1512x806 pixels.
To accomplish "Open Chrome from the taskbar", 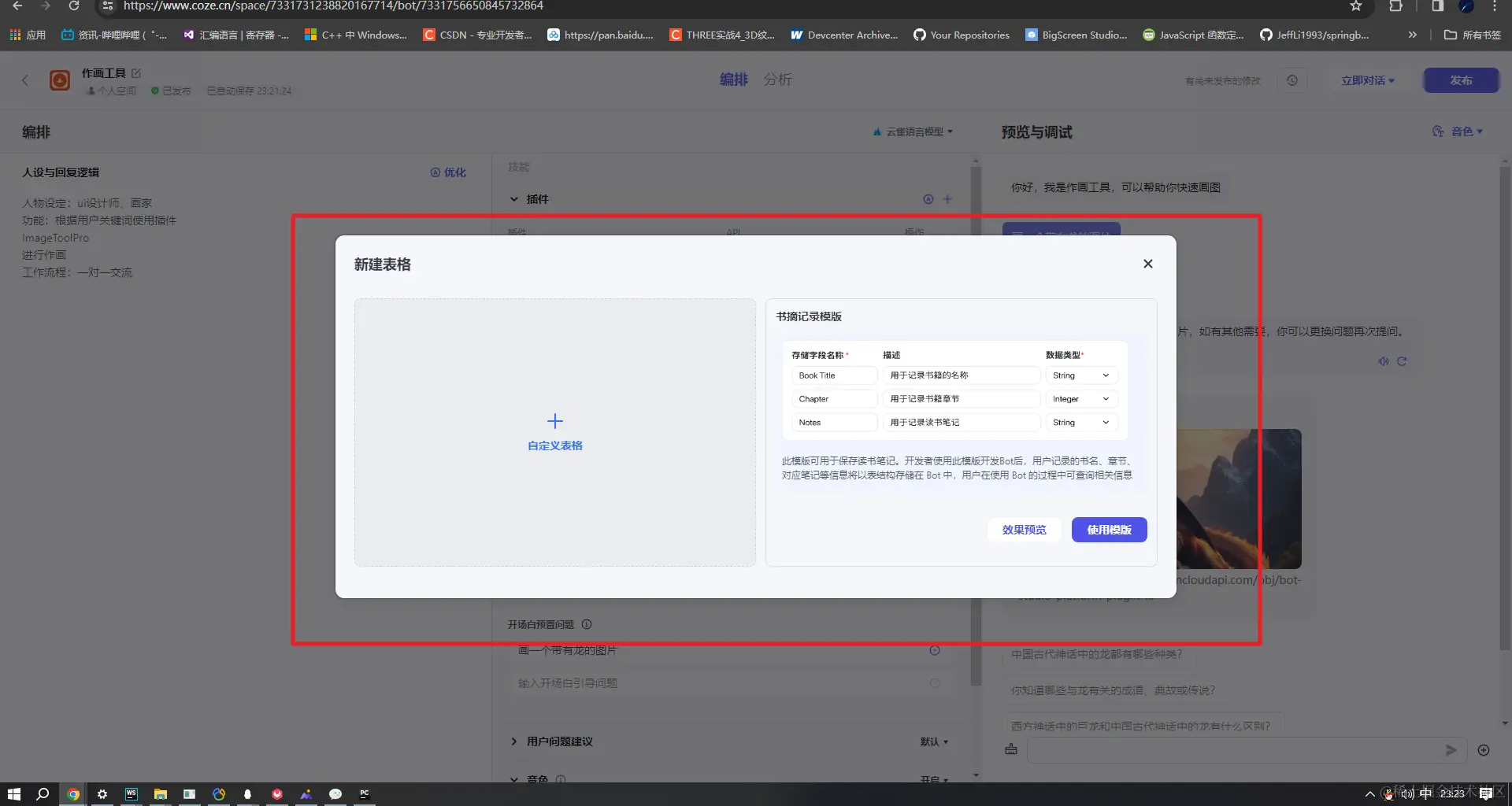I will pyautogui.click(x=72, y=794).
